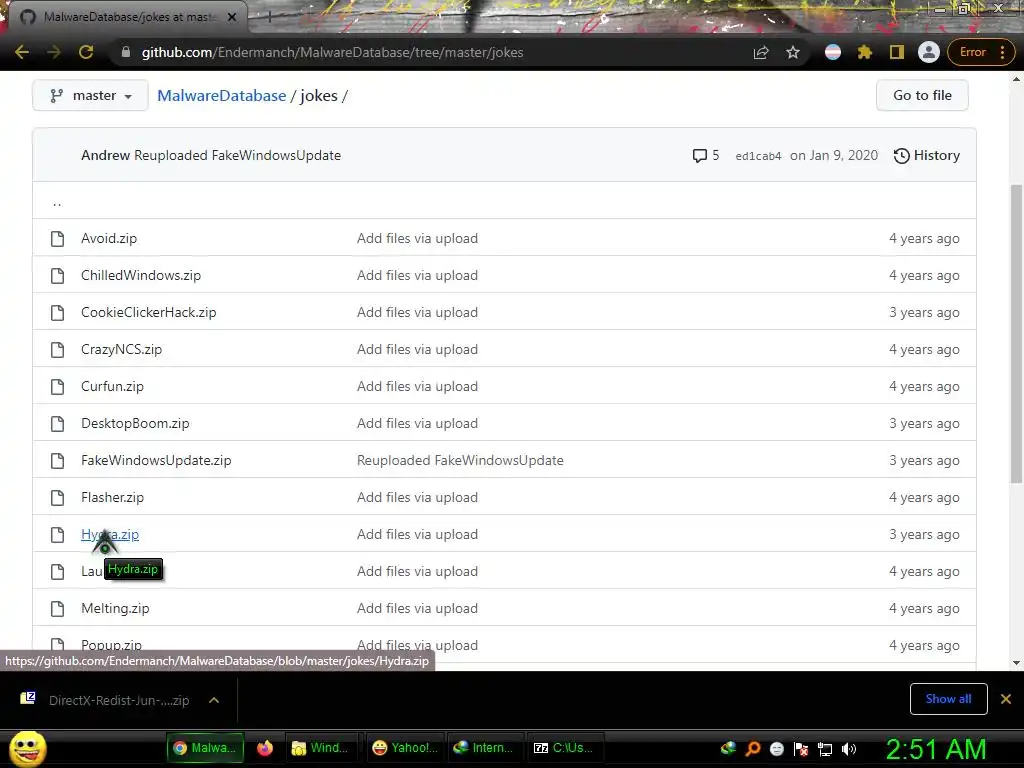Open FakeWindowsUpdate.zip file

[156, 460]
